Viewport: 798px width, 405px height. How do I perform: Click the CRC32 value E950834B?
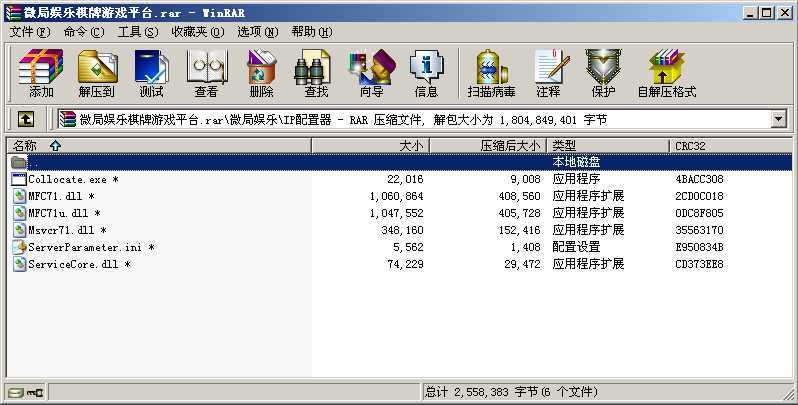click(x=699, y=247)
